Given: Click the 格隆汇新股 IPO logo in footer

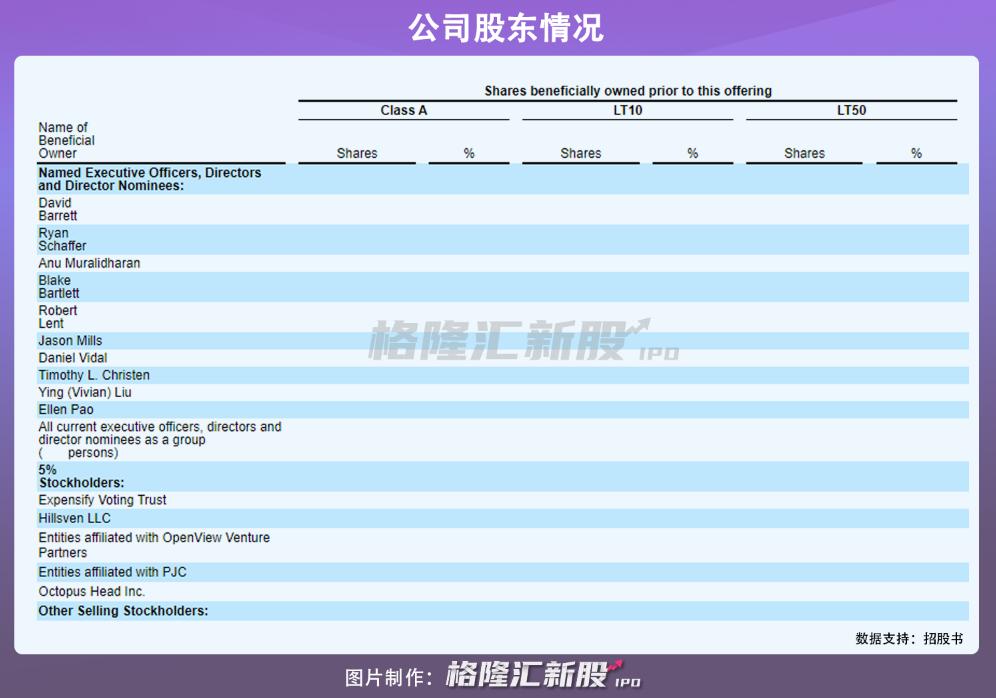Looking at the screenshot, I should click(543, 675).
